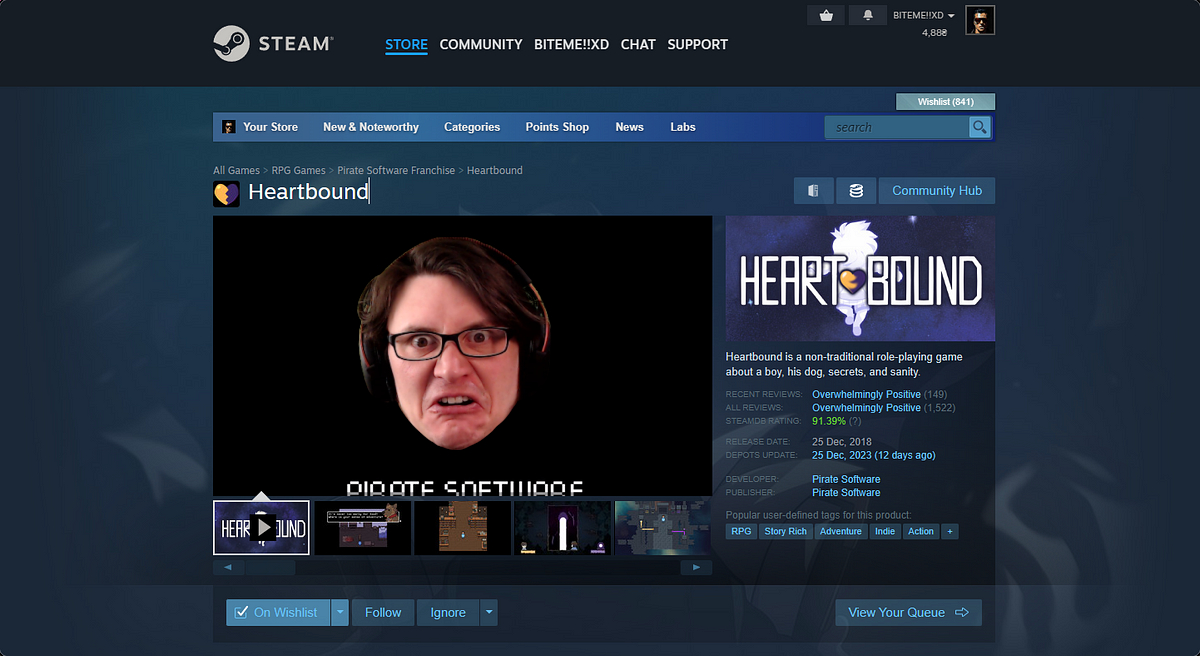Click the Steam logo

click(272, 43)
